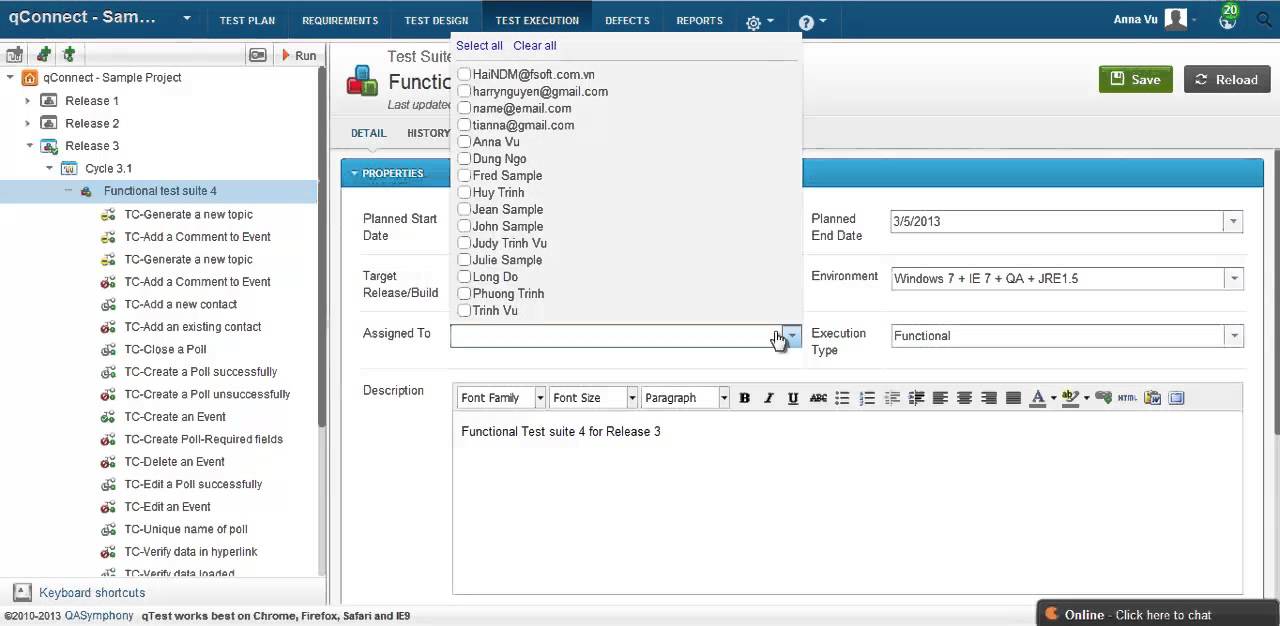This screenshot has width=1280, height=626.
Task: Click the add test cycle toolbar icon
Action: (x=14, y=55)
